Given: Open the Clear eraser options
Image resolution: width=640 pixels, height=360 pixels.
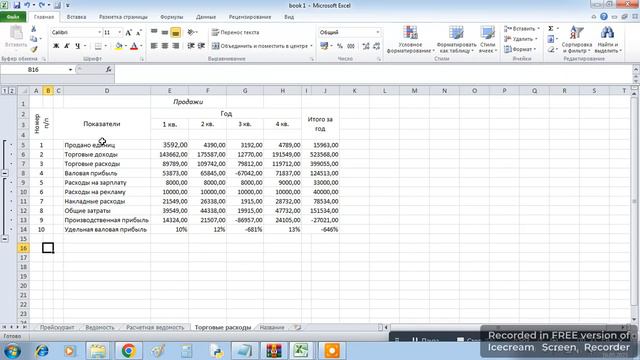Looking at the screenshot, I should pos(551,49).
